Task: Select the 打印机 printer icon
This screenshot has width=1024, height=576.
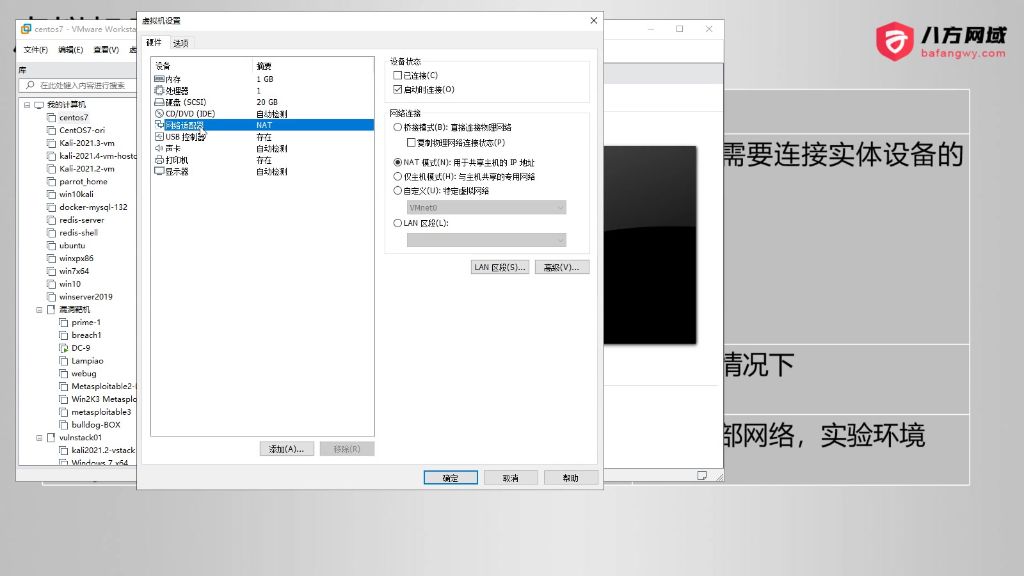Action: (x=159, y=160)
